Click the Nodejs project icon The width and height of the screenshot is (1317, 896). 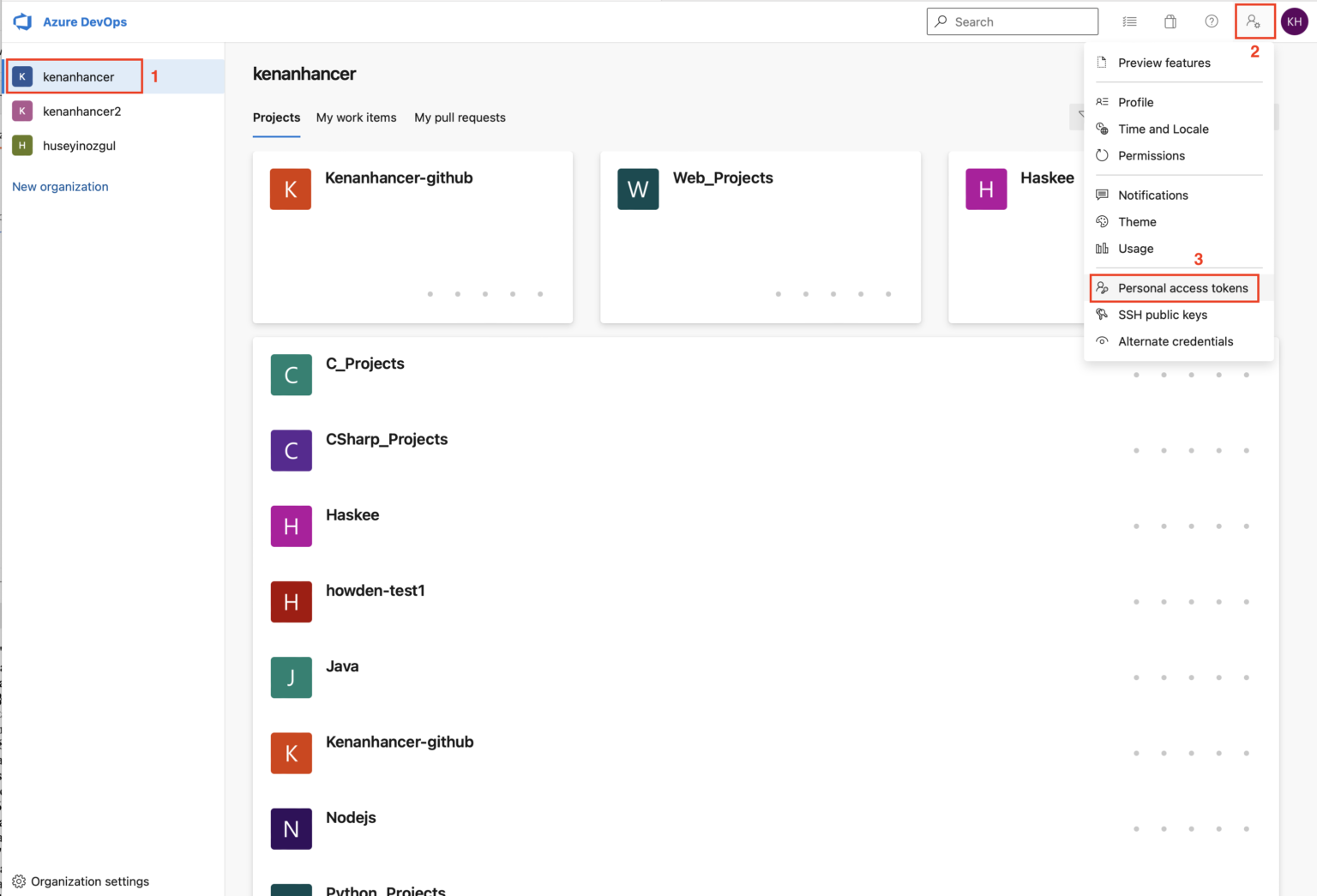pos(291,828)
